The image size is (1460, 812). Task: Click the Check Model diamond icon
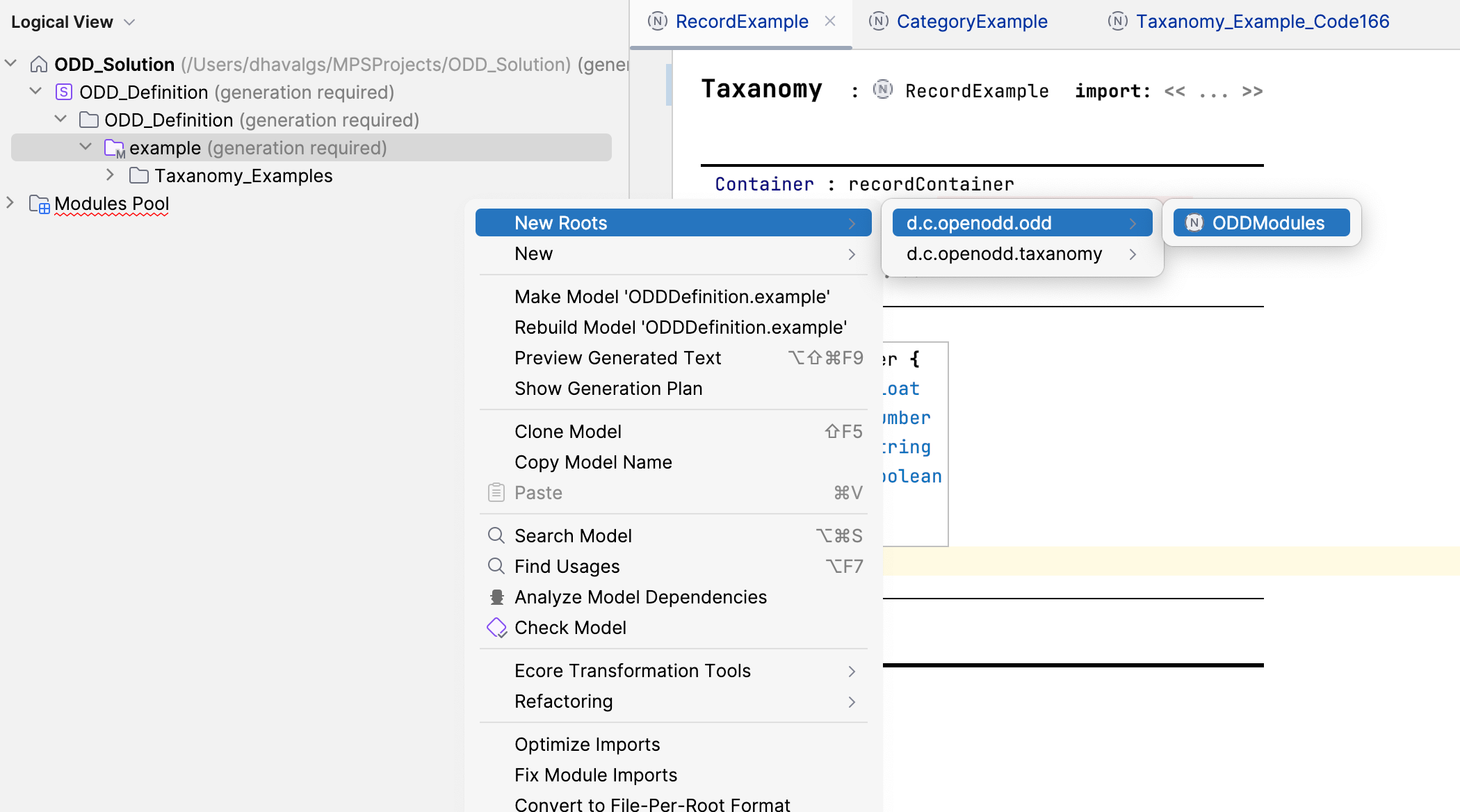tap(496, 628)
